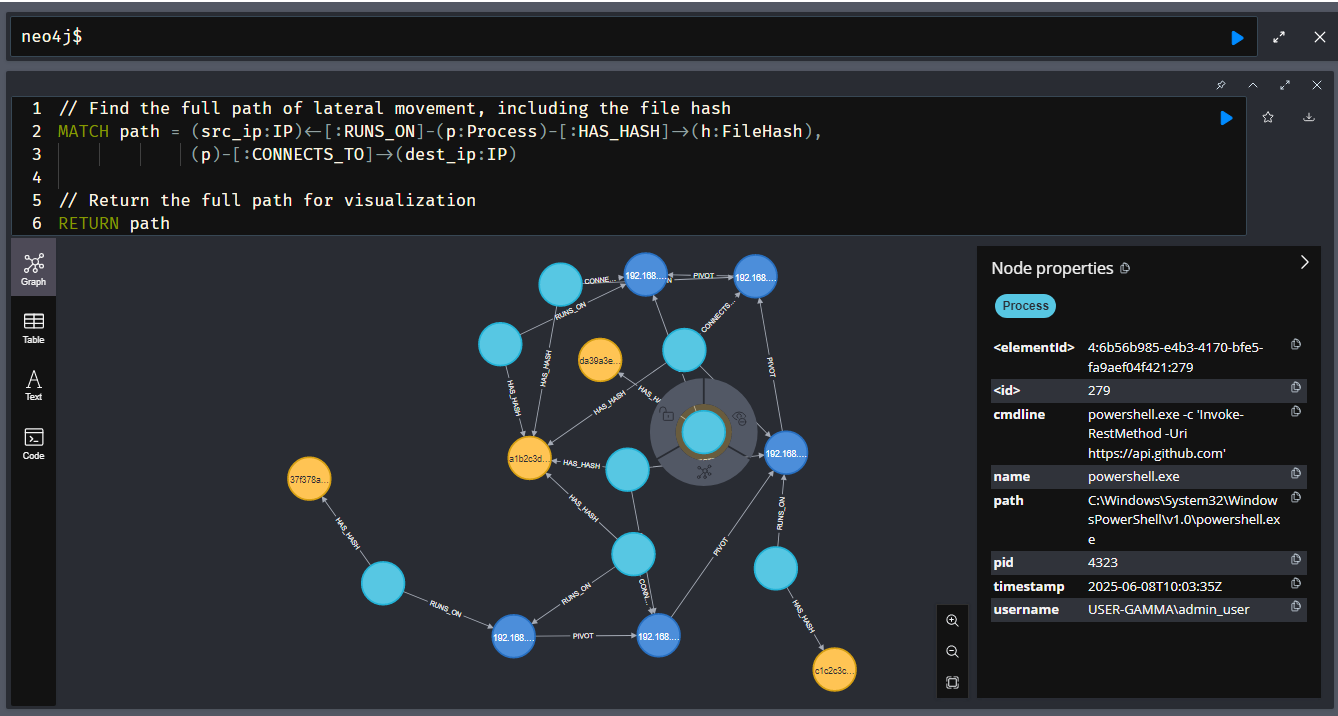Run the query in the result frame editor
This screenshot has height=716, width=1338.
point(1226,118)
